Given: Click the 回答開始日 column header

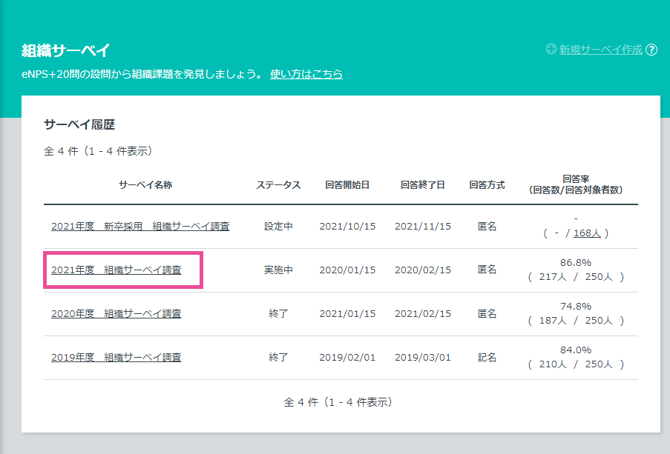Looking at the screenshot, I should click(347, 185).
